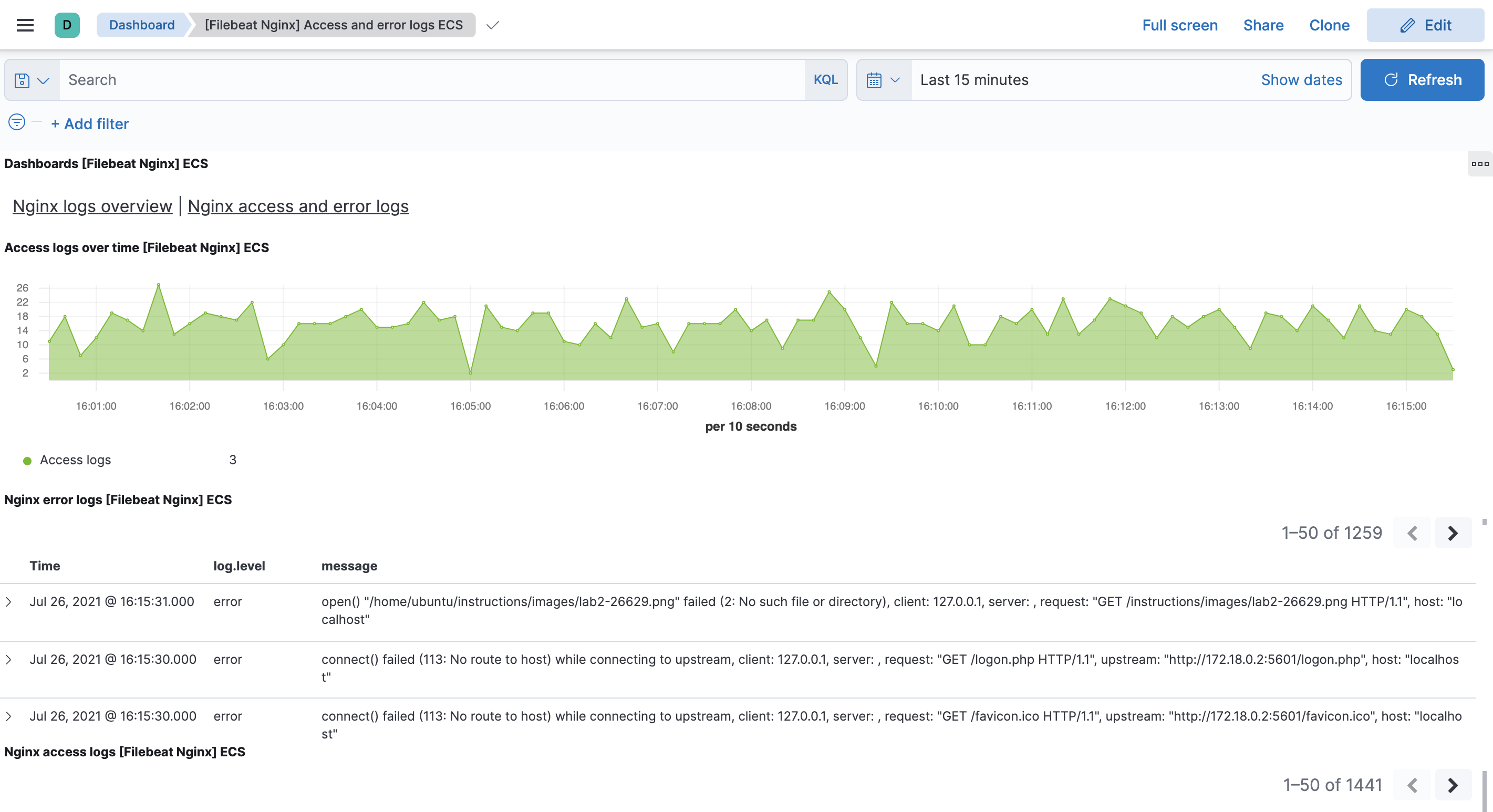Click the filter options circle icon
This screenshot has width=1493, height=812.
click(17, 122)
